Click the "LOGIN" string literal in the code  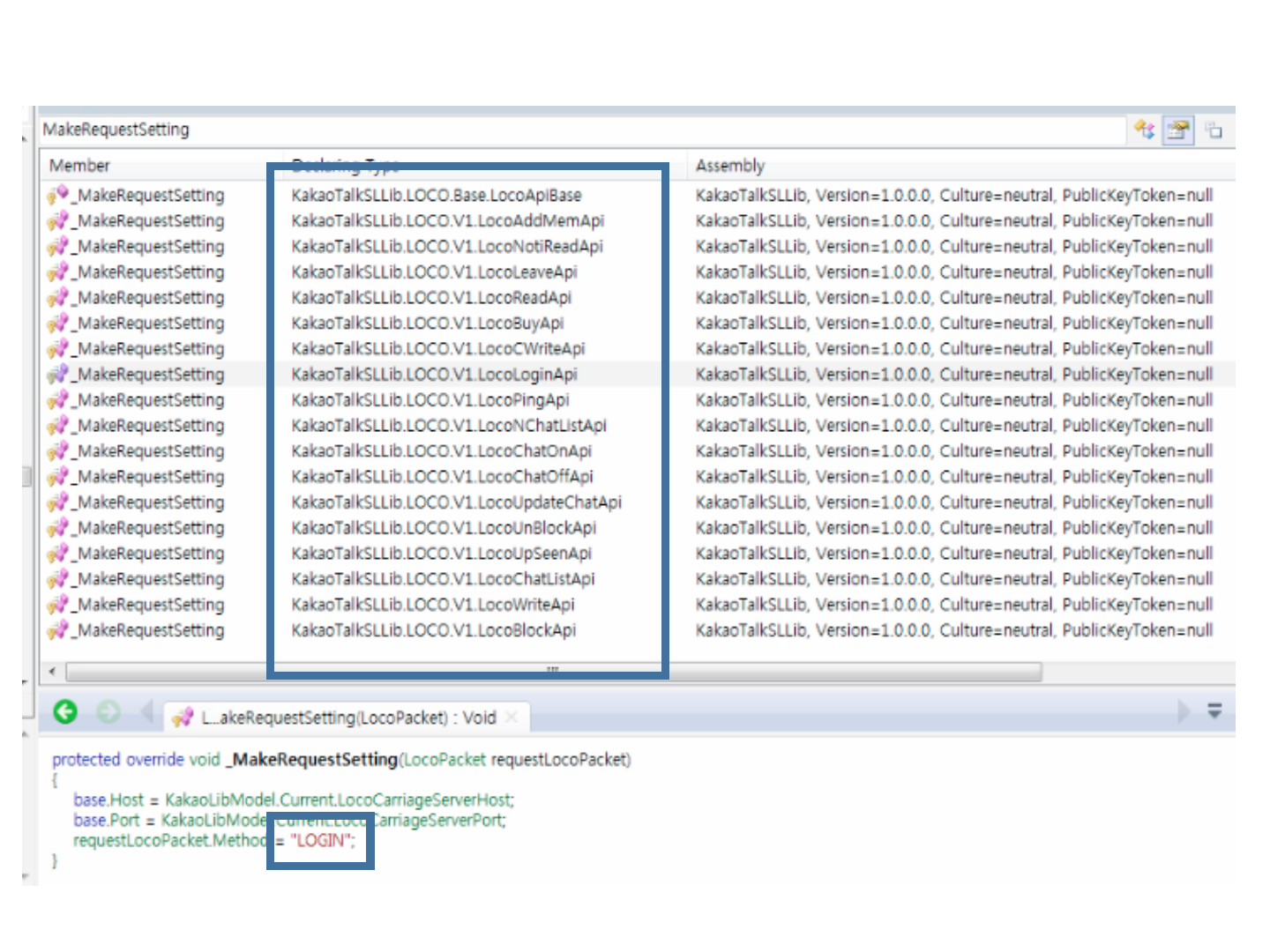tap(320, 840)
